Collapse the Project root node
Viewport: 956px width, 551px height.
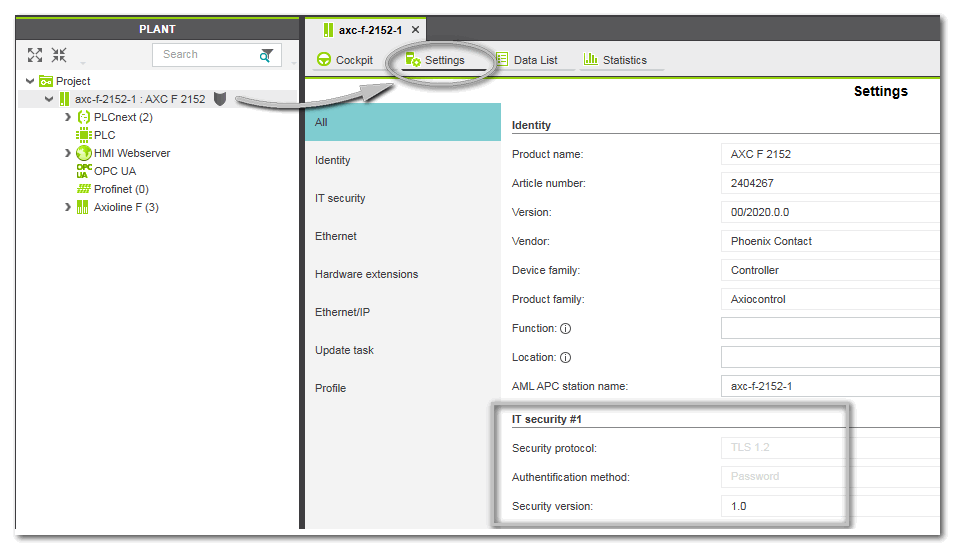[x=30, y=81]
